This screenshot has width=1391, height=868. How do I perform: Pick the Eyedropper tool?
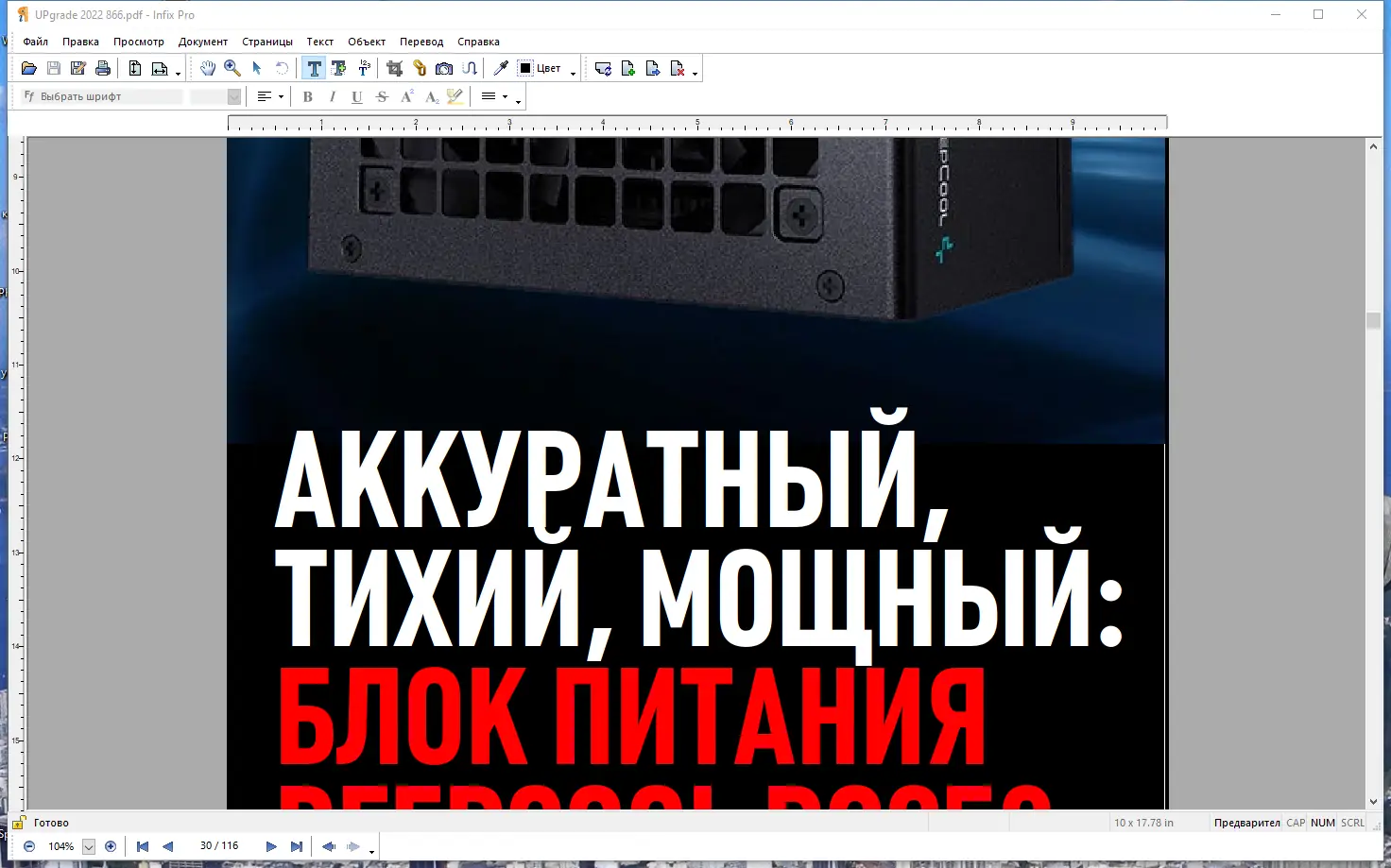pyautogui.click(x=500, y=67)
